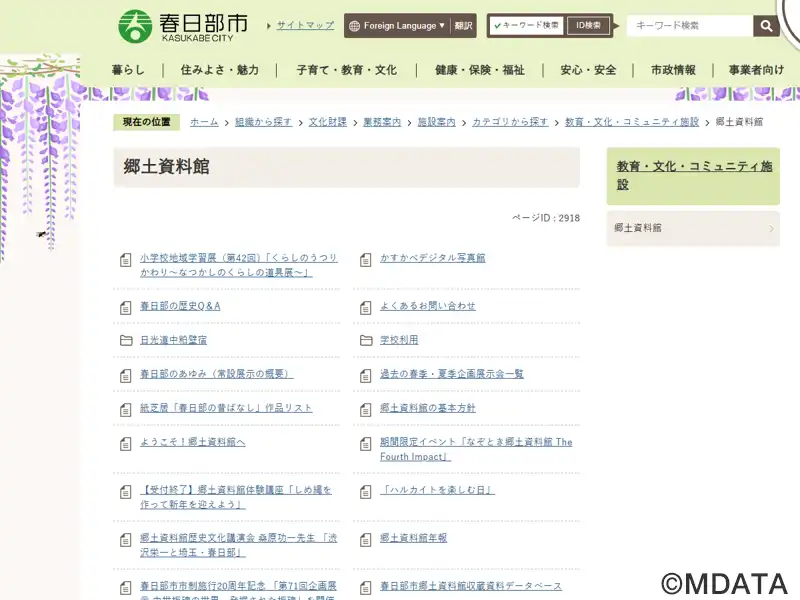Viewport: 800px width, 600px height.
Task: Open the 健康・保険・福祉 menu
Action: click(480, 70)
